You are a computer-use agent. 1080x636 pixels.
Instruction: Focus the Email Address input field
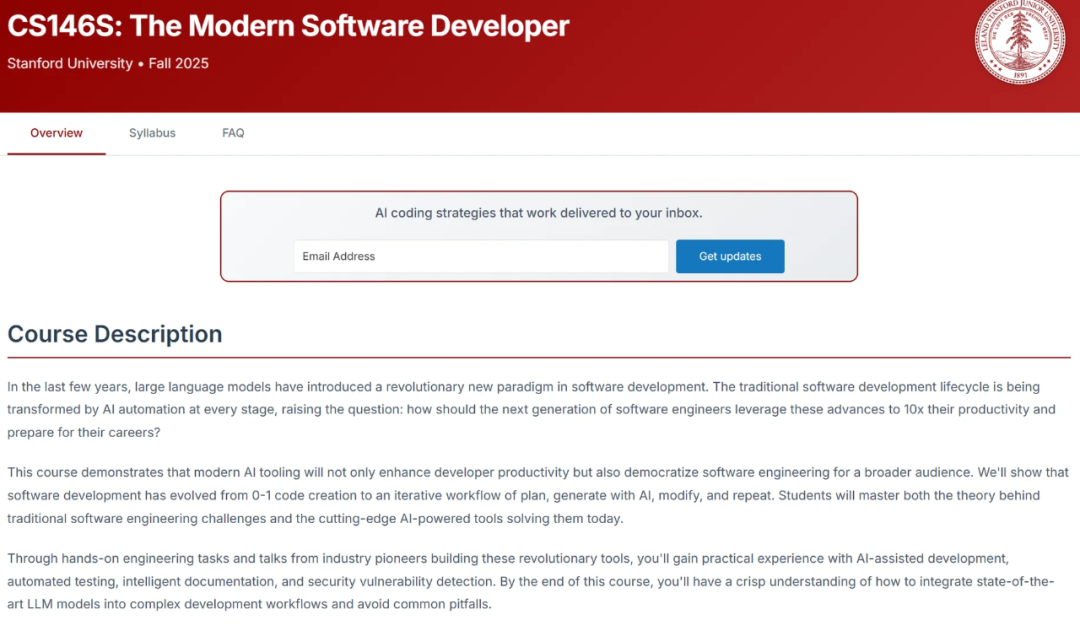pyautogui.click(x=481, y=256)
